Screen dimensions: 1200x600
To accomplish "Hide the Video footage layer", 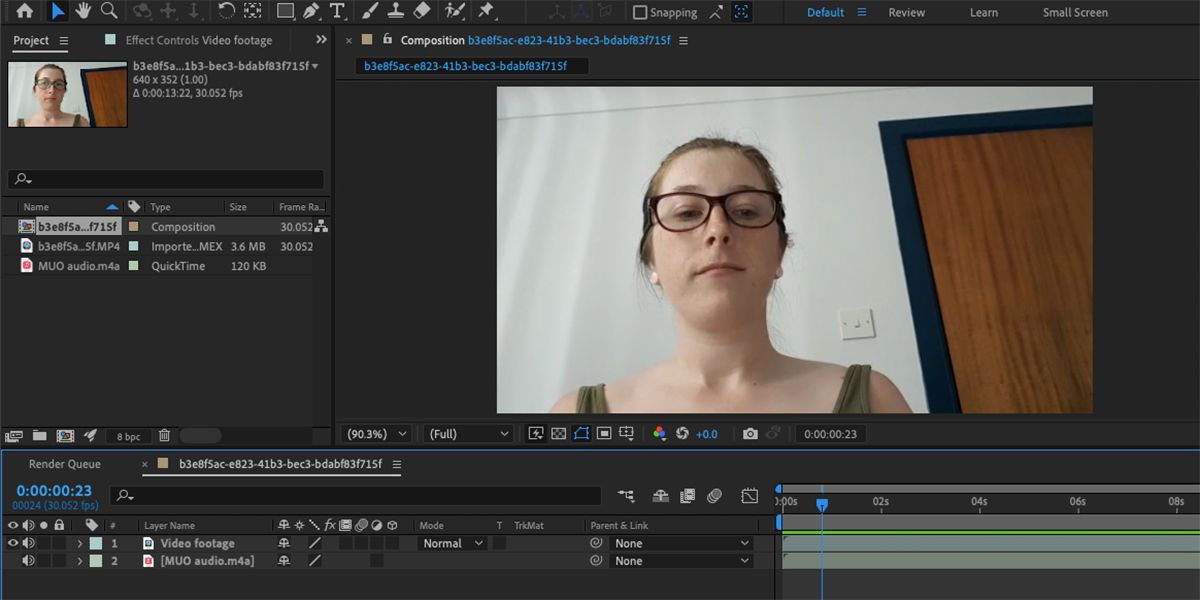I will click(x=14, y=543).
